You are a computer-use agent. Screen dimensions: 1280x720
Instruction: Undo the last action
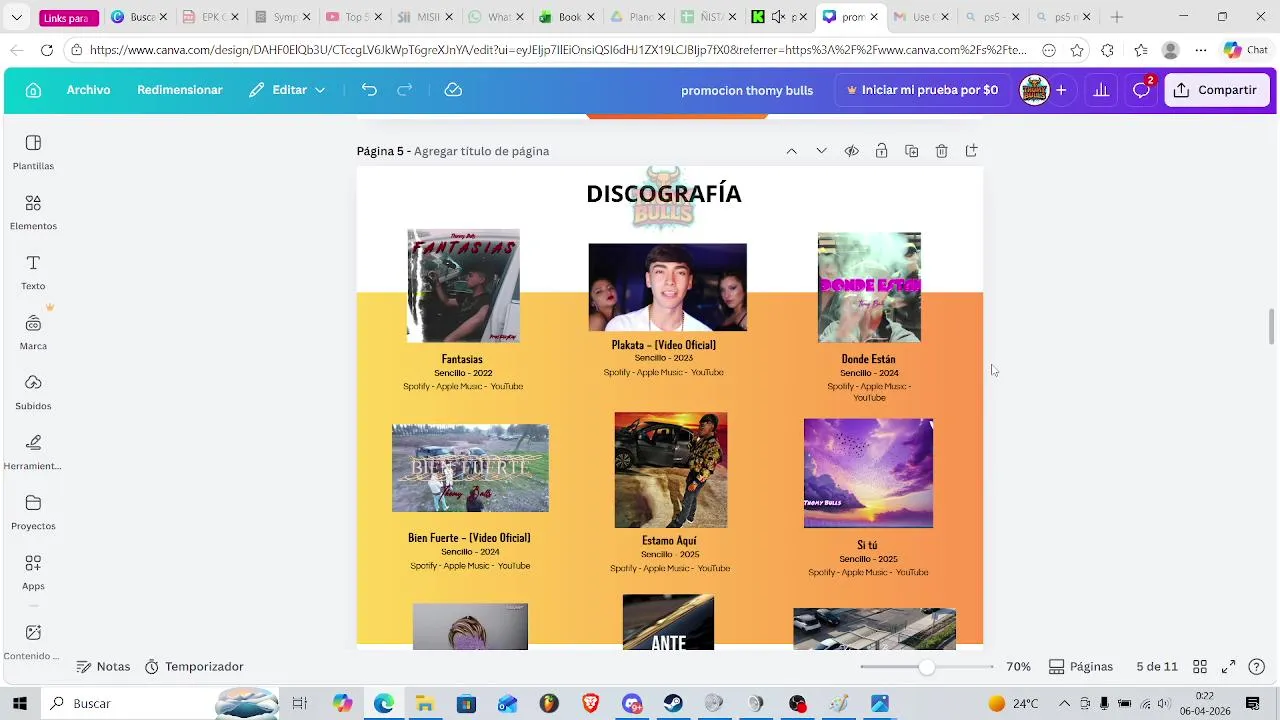[369, 90]
